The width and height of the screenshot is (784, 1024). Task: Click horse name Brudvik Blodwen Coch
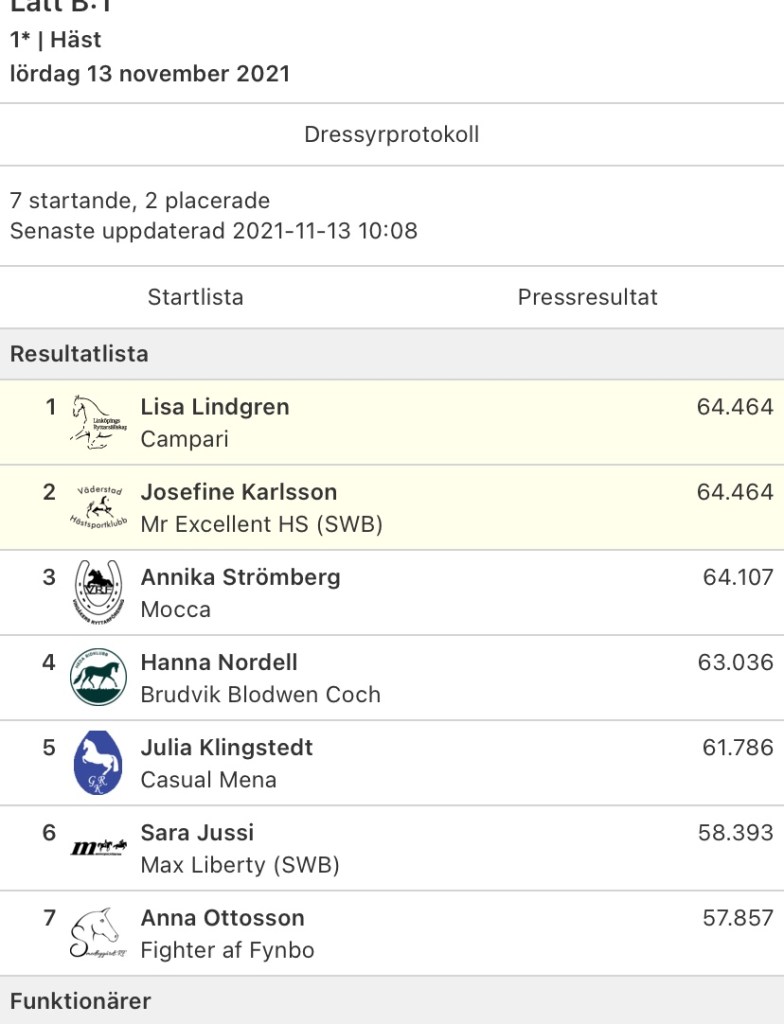coord(261,695)
